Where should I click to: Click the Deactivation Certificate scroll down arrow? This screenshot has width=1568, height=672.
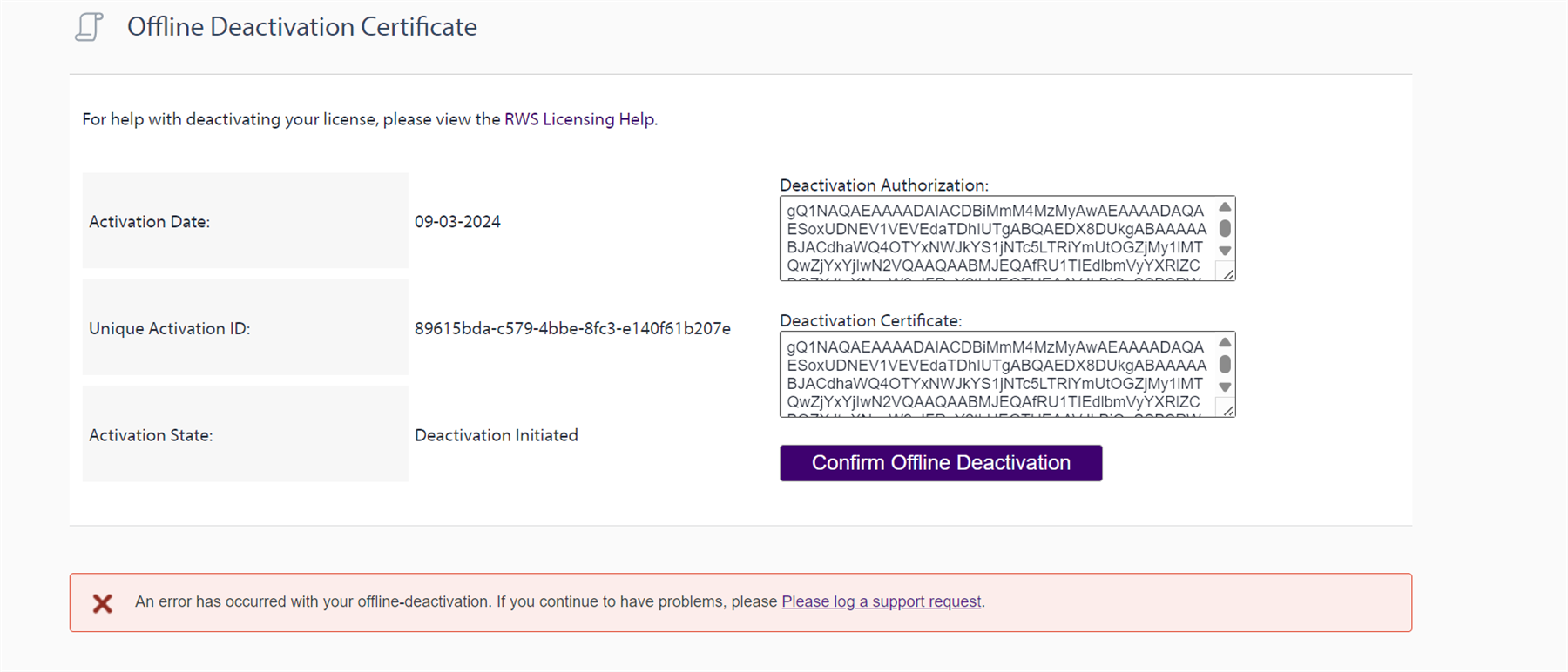(1225, 387)
